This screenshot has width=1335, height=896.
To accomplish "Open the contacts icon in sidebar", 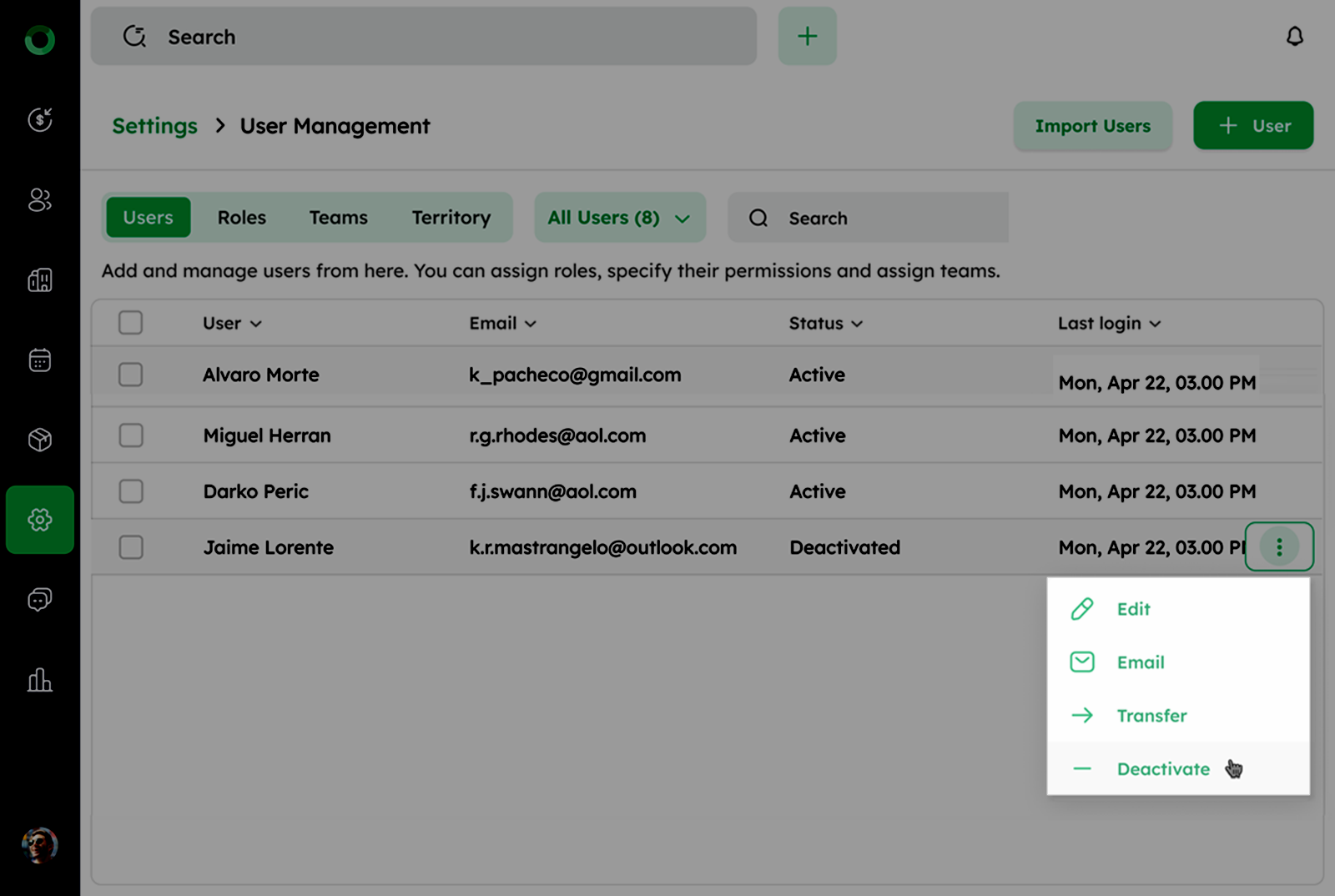I will pyautogui.click(x=40, y=200).
